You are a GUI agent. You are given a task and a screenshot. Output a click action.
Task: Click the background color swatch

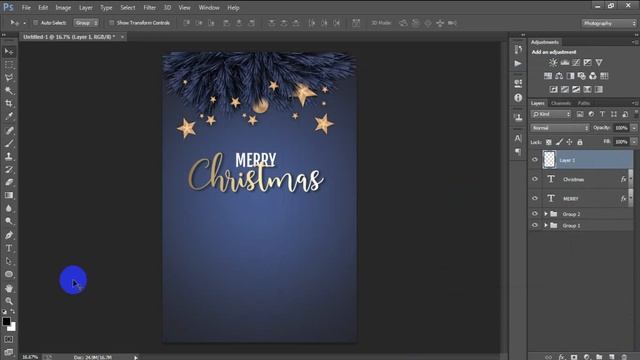pyautogui.click(x=13, y=327)
